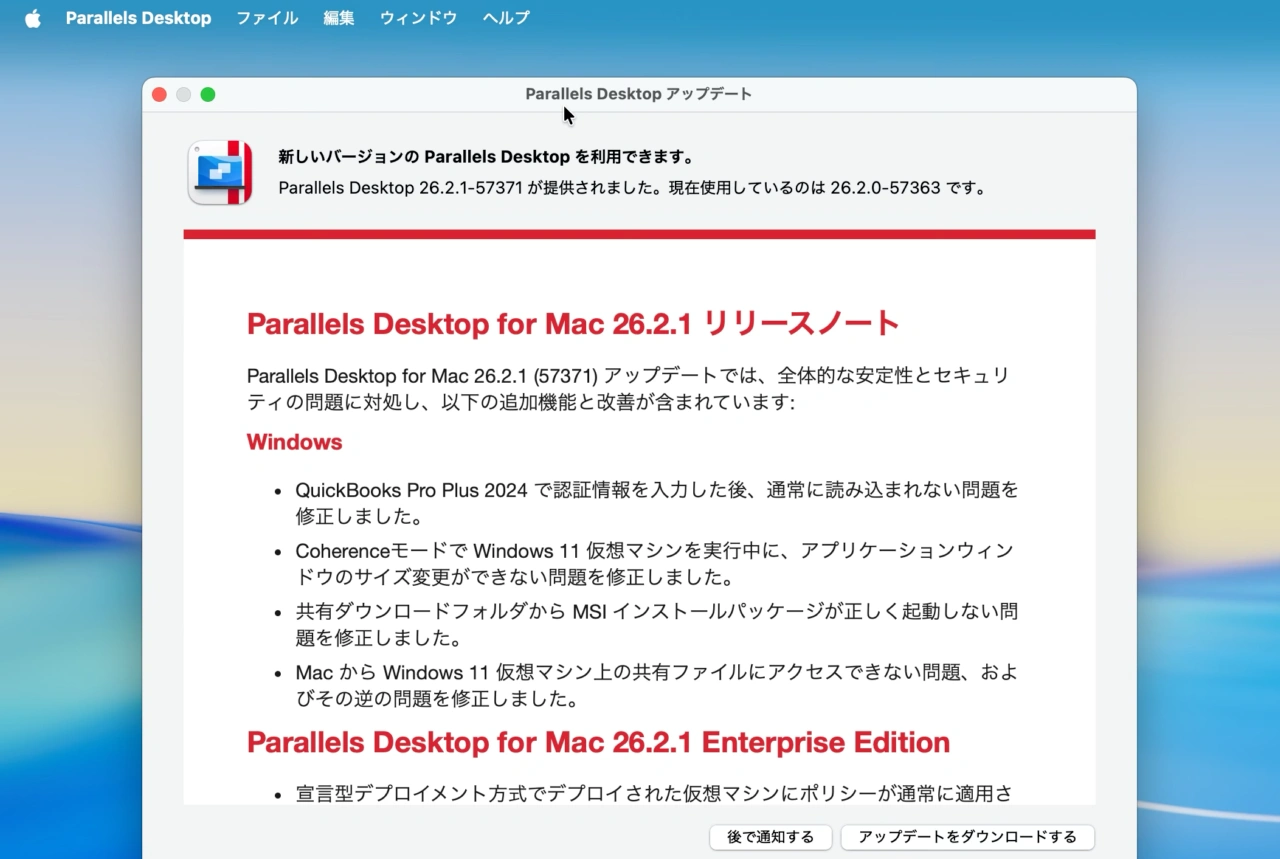Click the Enterprise Edition heading
1280x859 pixels.
pos(597,742)
